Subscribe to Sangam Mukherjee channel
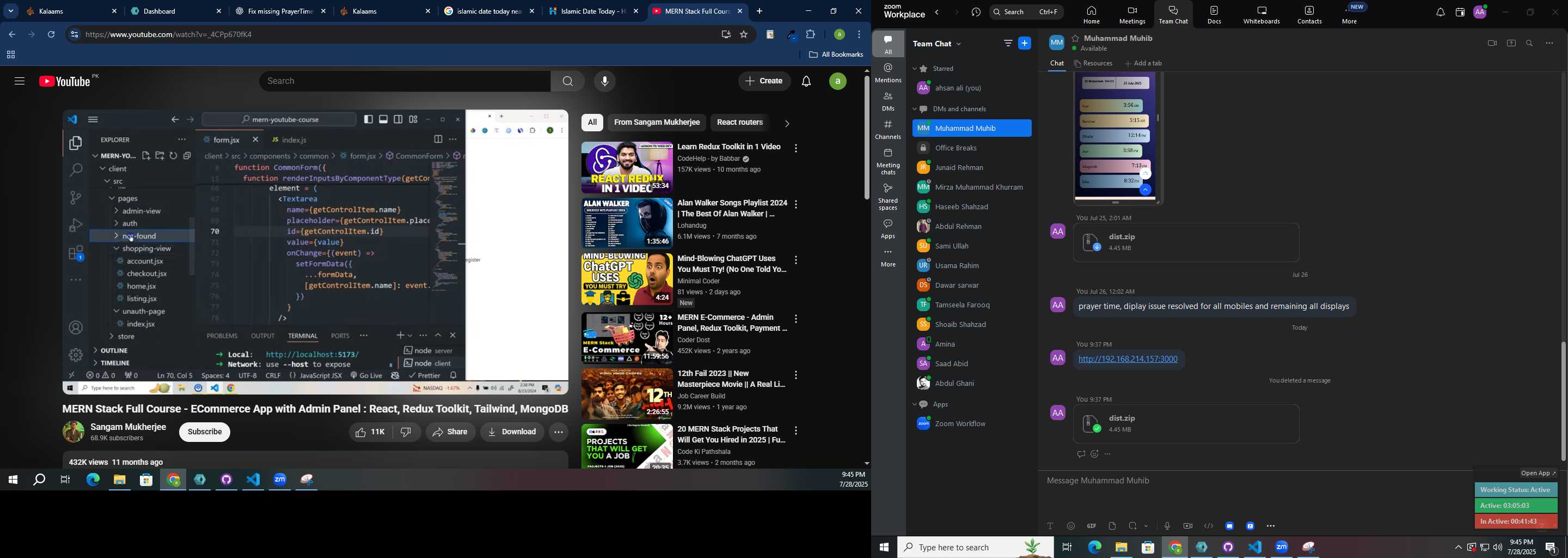This screenshot has width=1568, height=558. (205, 432)
